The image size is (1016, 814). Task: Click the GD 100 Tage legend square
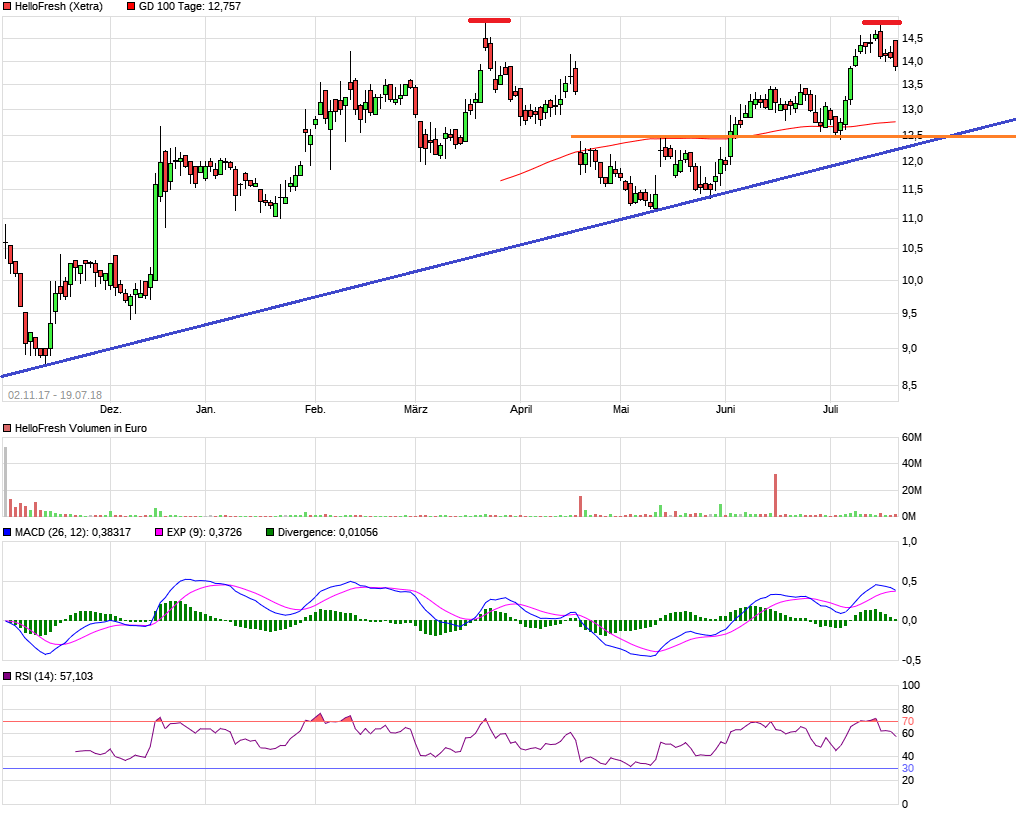click(x=132, y=6)
